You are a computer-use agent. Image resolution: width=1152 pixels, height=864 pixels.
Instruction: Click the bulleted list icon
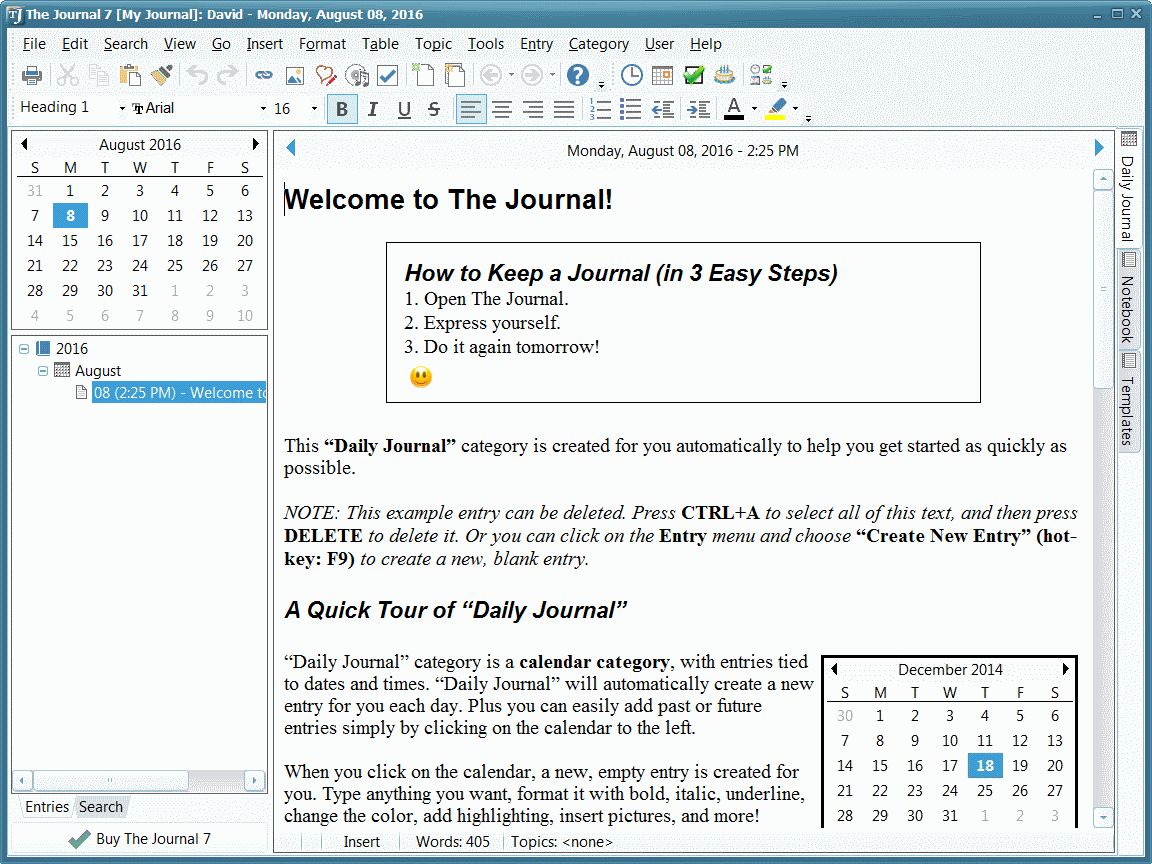point(630,109)
